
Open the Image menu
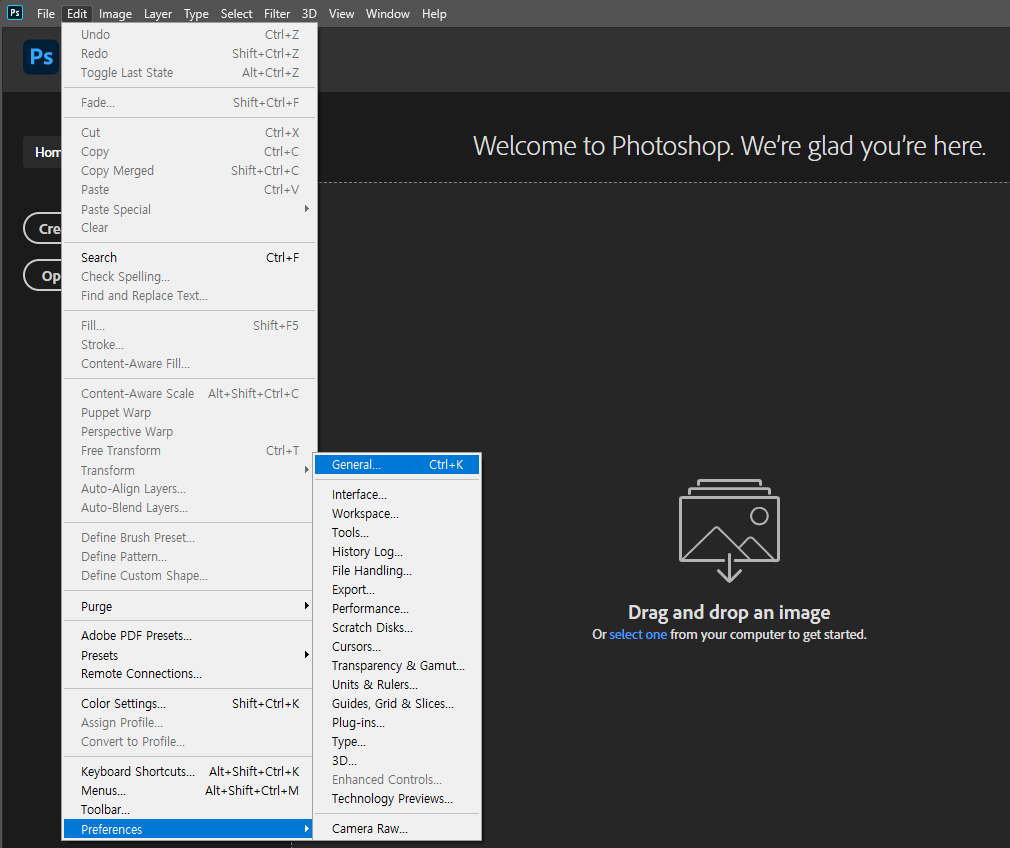(115, 14)
